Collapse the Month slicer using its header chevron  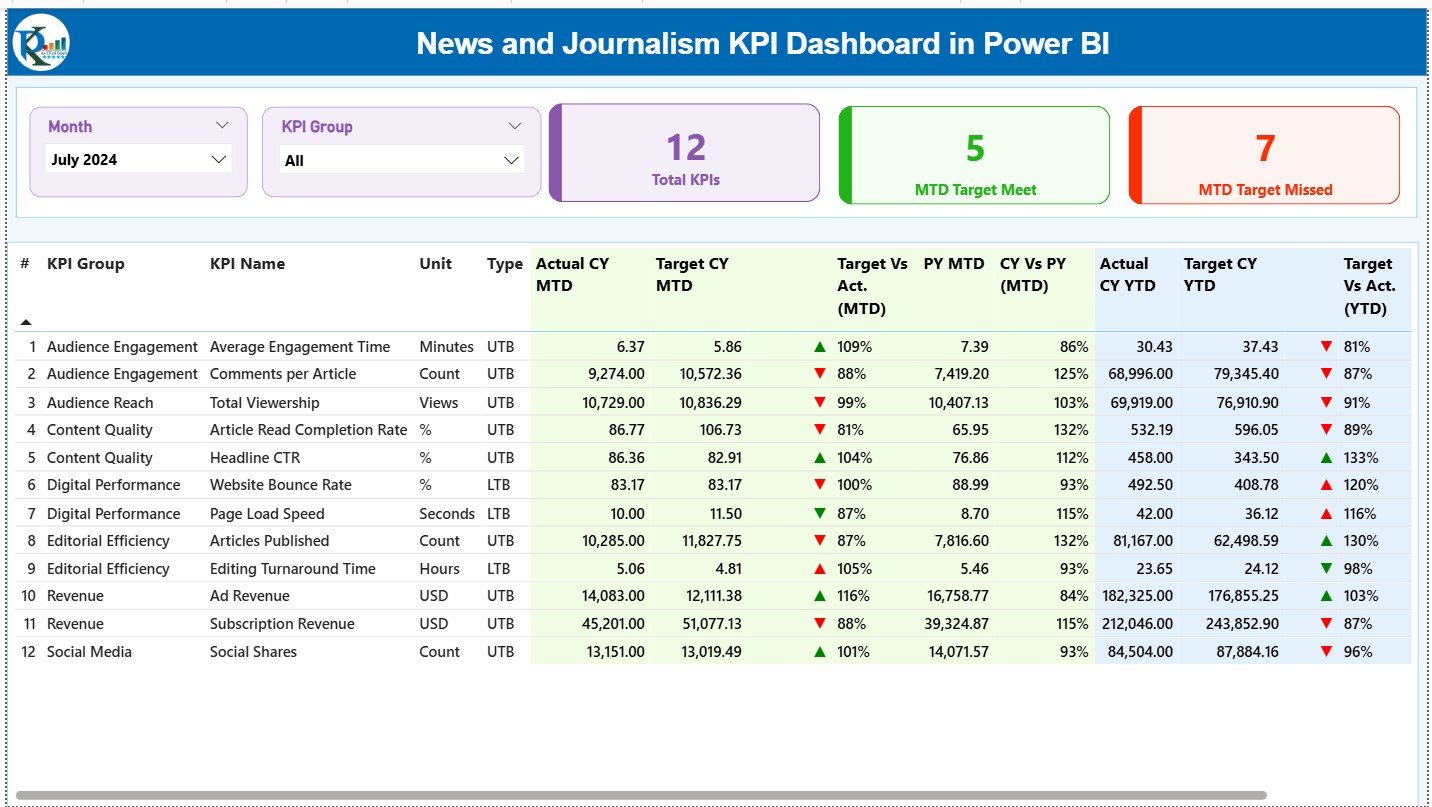click(224, 125)
